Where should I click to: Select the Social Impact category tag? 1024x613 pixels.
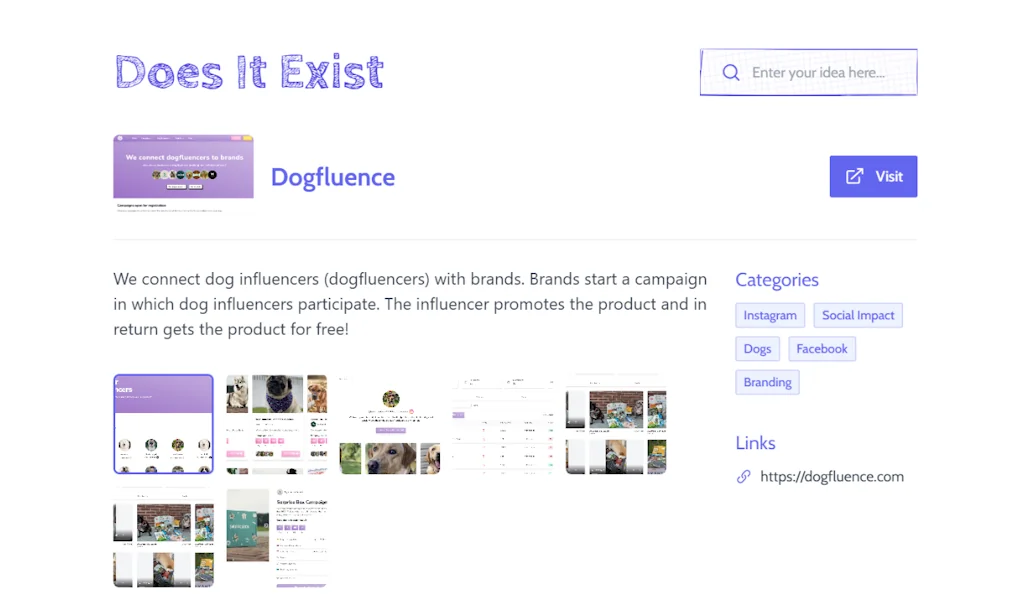pos(858,315)
